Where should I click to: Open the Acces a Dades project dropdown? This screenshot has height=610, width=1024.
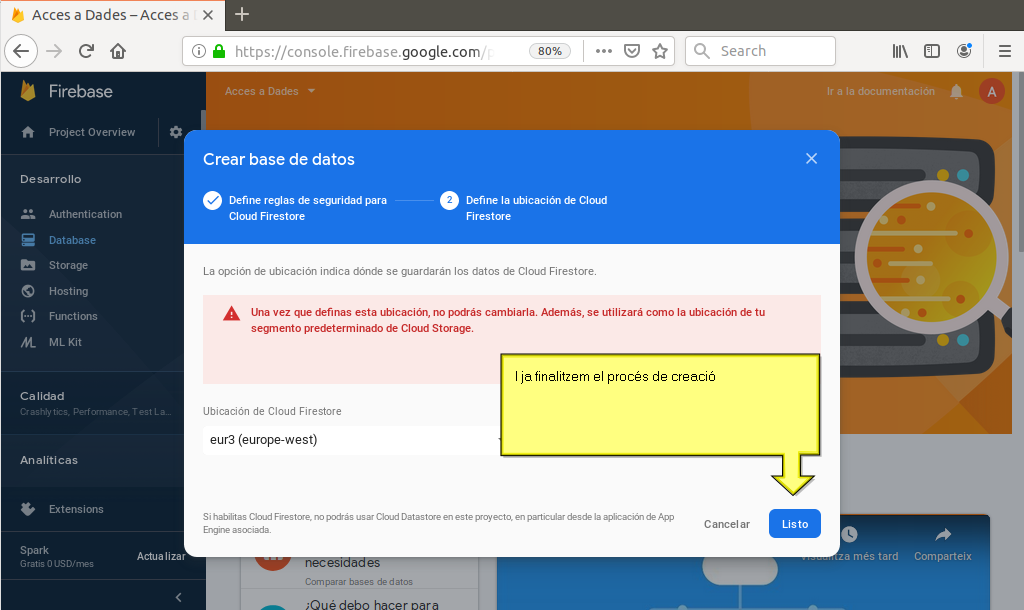click(270, 91)
